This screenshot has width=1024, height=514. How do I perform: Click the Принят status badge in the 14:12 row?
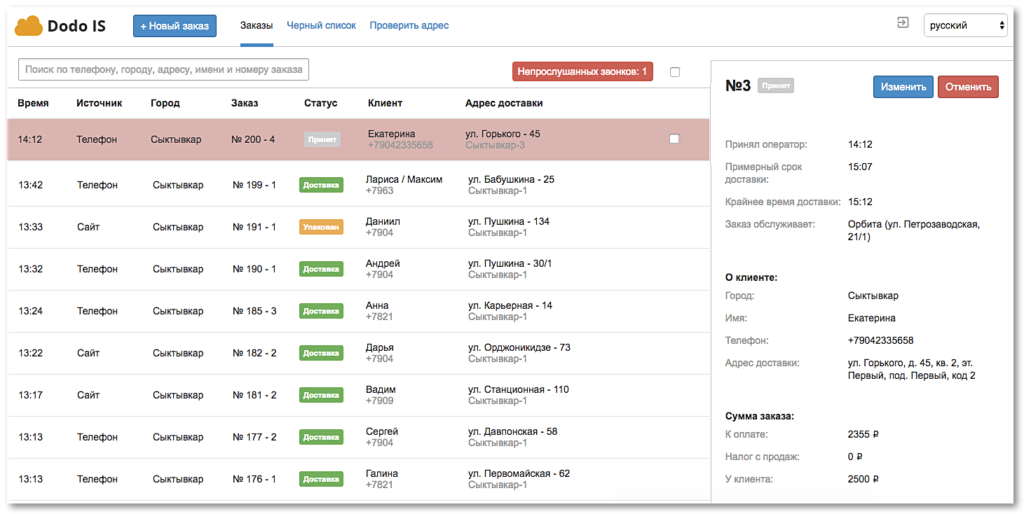coord(322,139)
